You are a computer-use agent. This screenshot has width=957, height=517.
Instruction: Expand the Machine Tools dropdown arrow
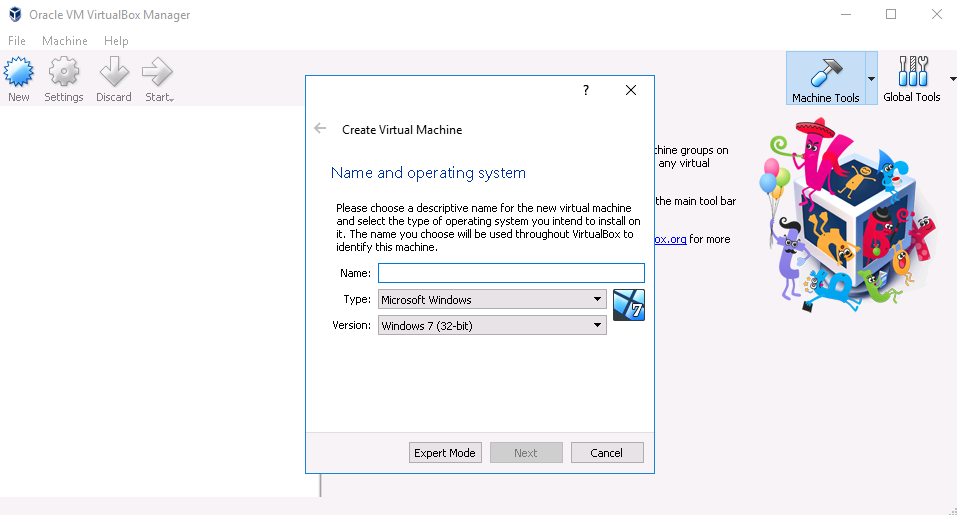click(x=871, y=79)
